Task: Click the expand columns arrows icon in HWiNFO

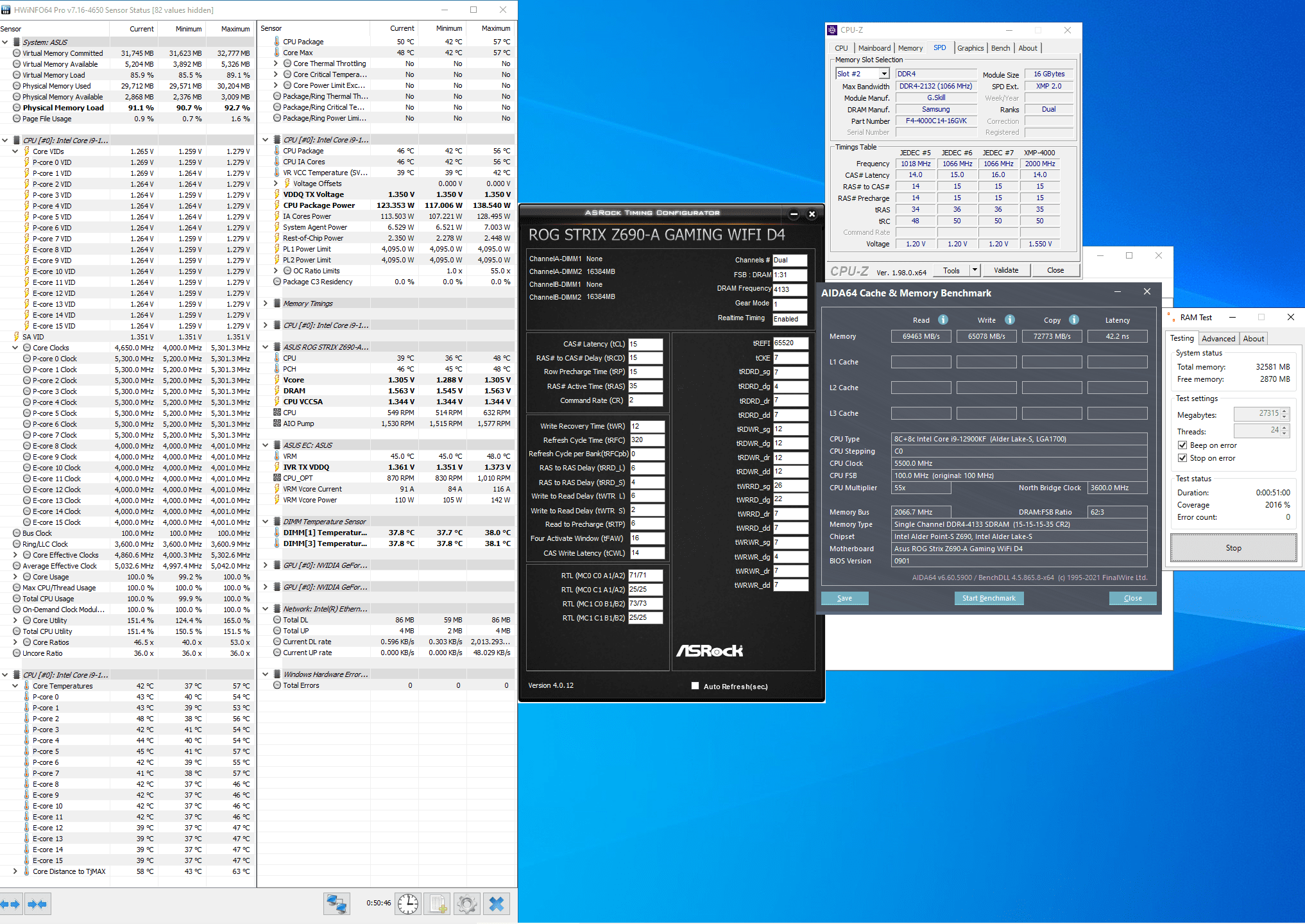Action: (x=11, y=904)
